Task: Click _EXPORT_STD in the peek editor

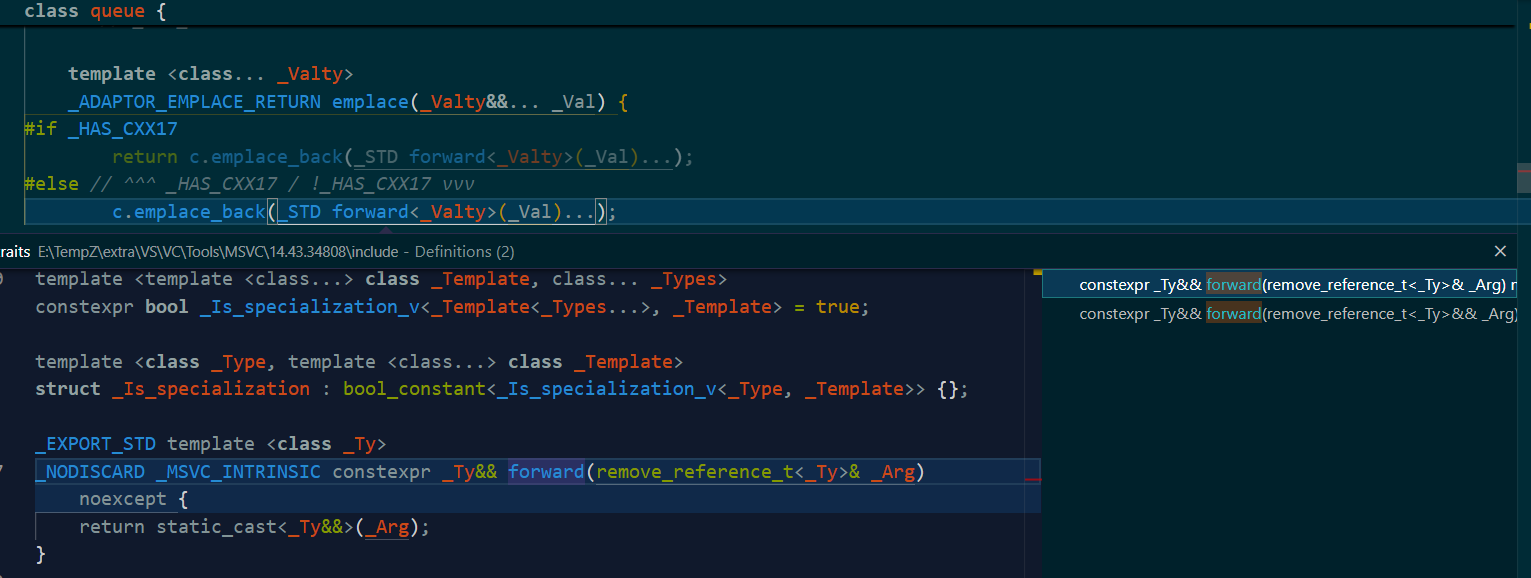Action: tap(95, 444)
